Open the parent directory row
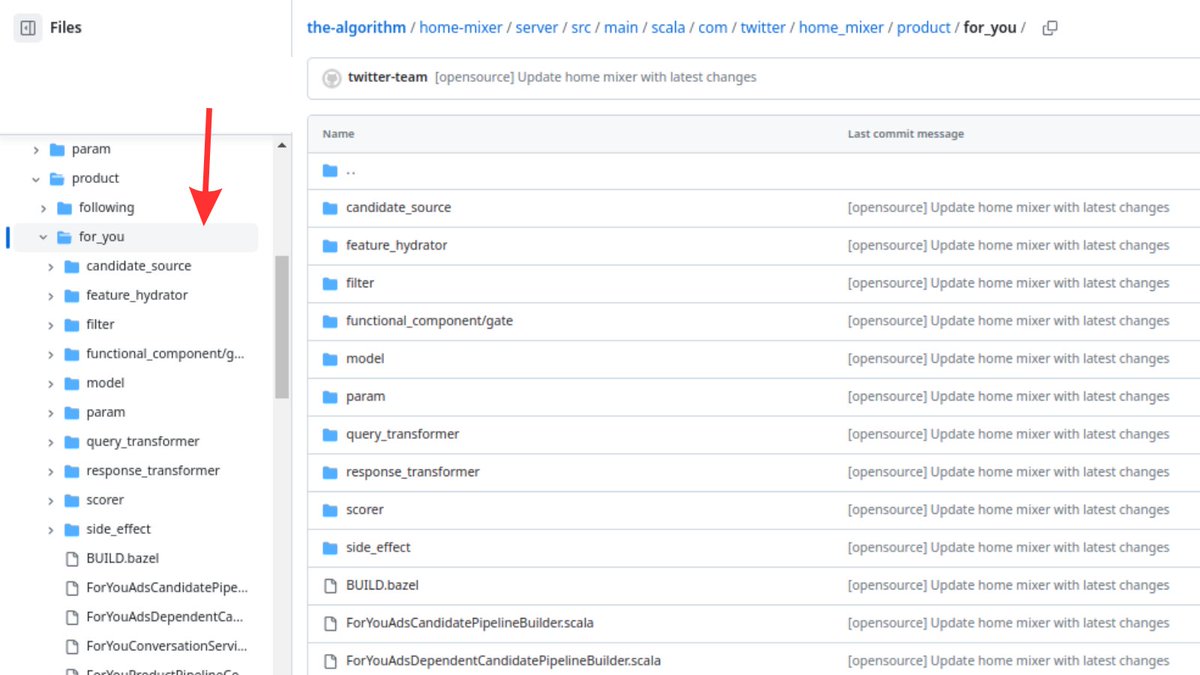 [x=349, y=170]
